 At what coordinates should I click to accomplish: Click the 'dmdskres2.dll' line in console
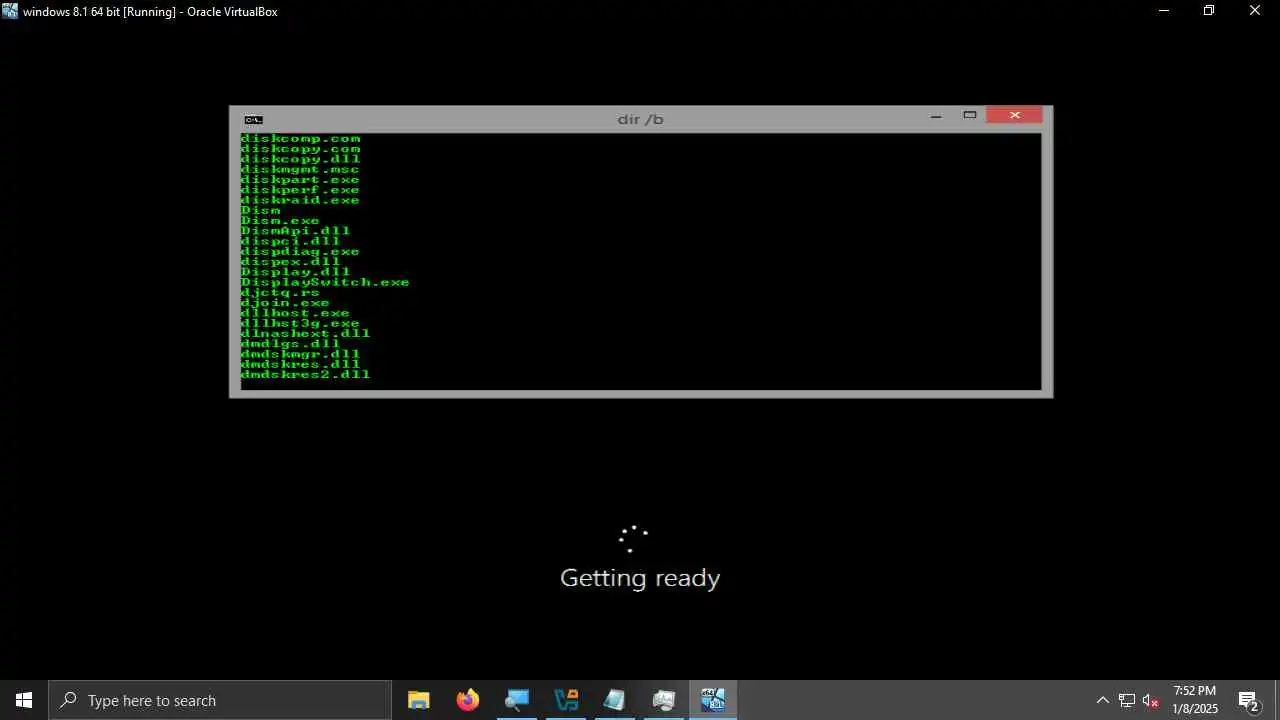pyautogui.click(x=305, y=374)
